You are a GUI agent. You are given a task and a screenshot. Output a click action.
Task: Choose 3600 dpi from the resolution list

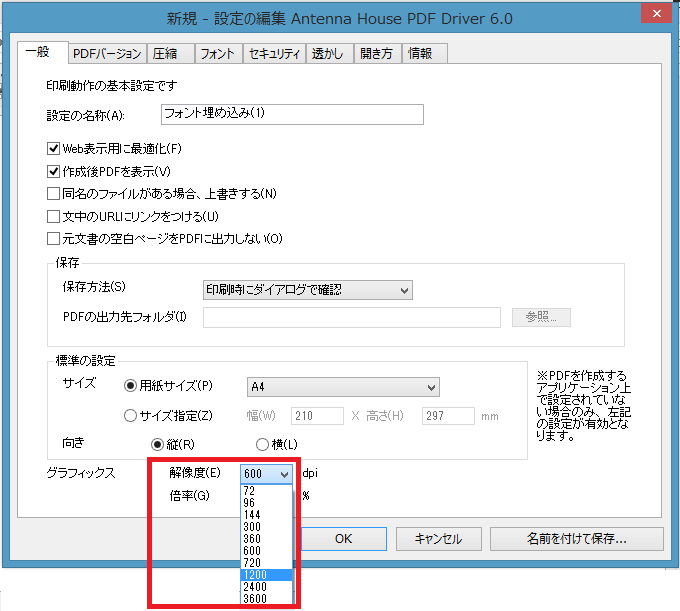266,599
